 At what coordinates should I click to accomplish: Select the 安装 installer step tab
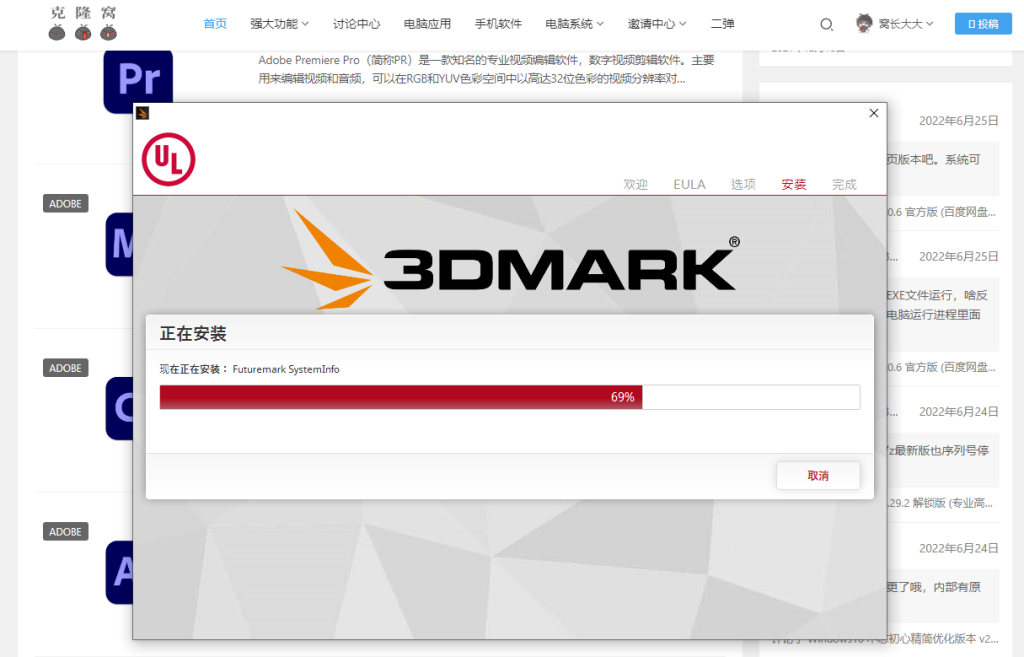793,185
